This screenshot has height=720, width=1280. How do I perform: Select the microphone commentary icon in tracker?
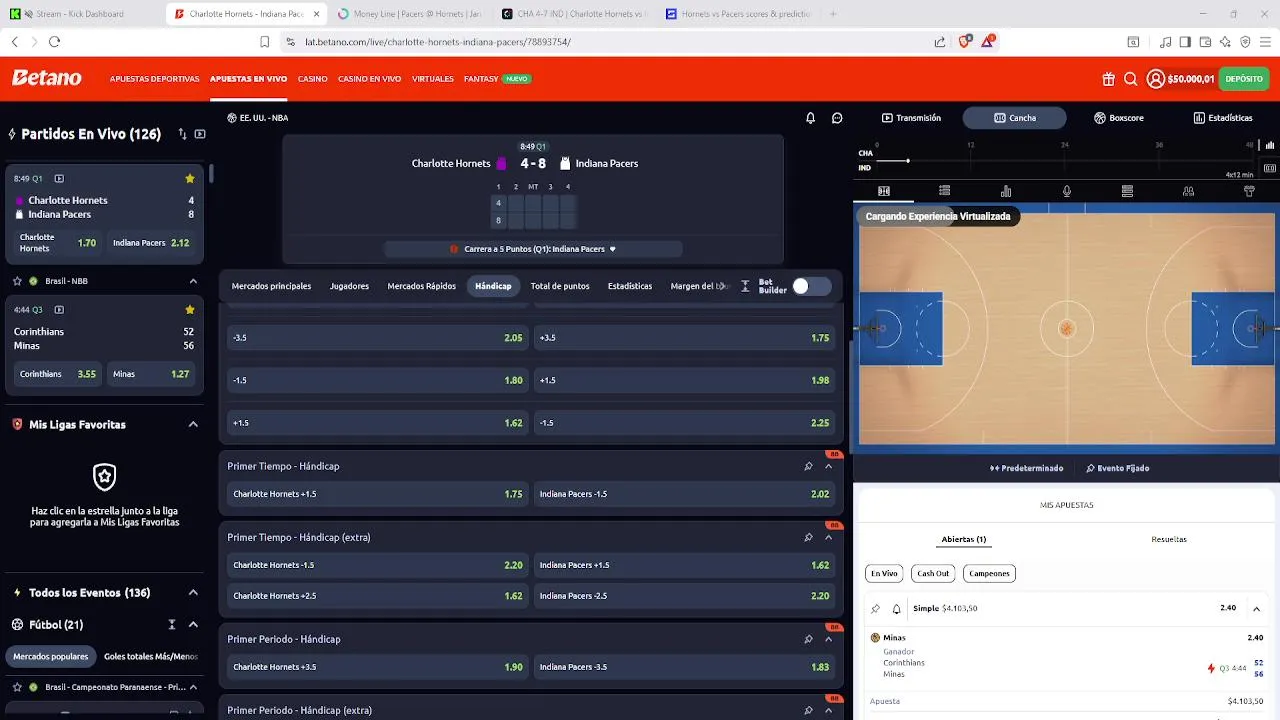(1067, 191)
